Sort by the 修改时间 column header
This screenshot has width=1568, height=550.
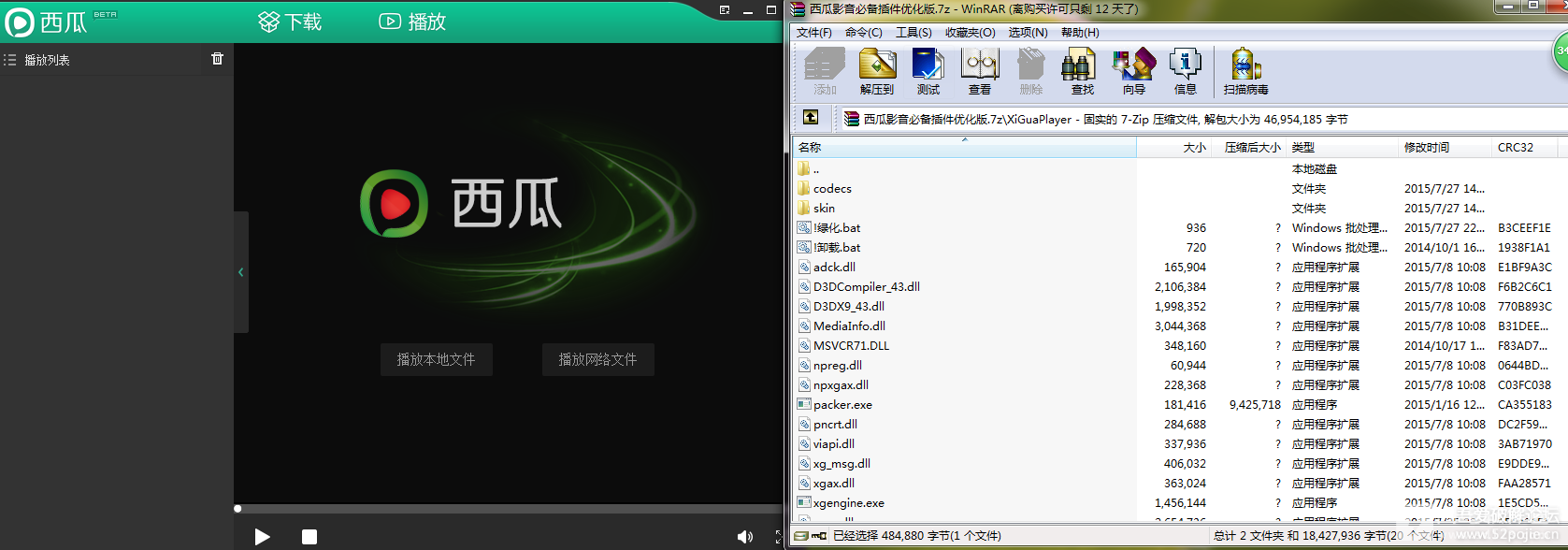1446,148
